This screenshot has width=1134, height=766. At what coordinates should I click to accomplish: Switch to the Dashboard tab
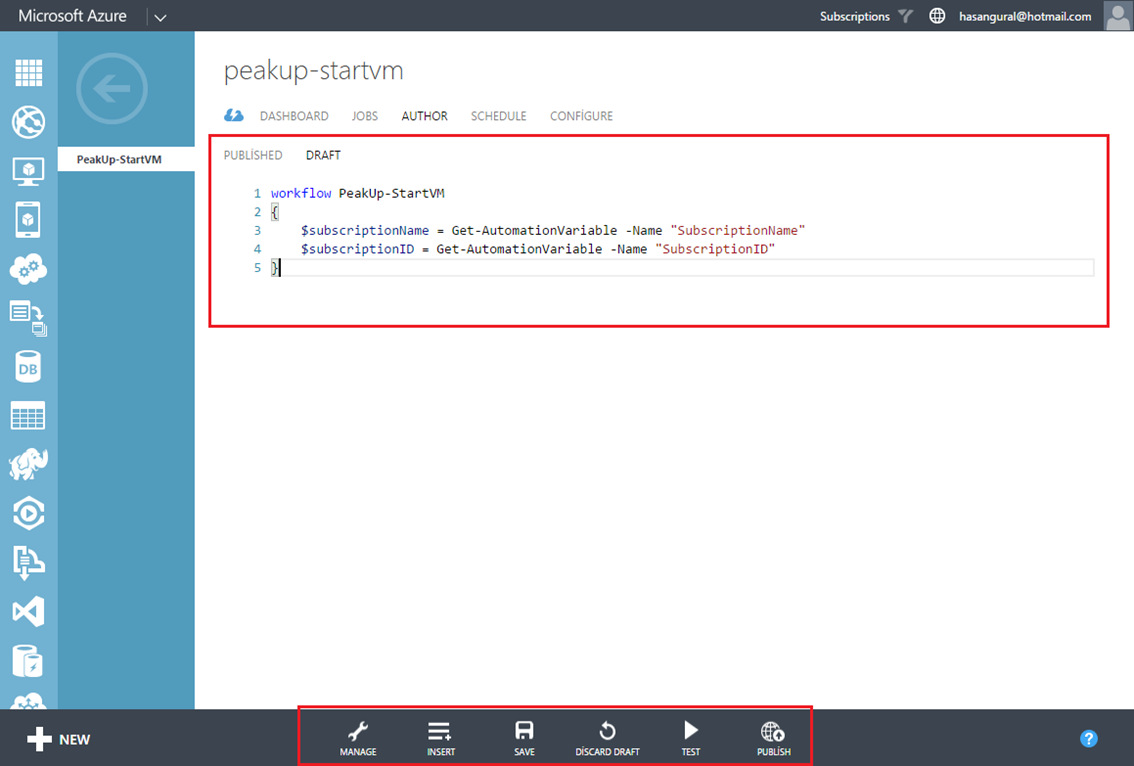point(294,116)
